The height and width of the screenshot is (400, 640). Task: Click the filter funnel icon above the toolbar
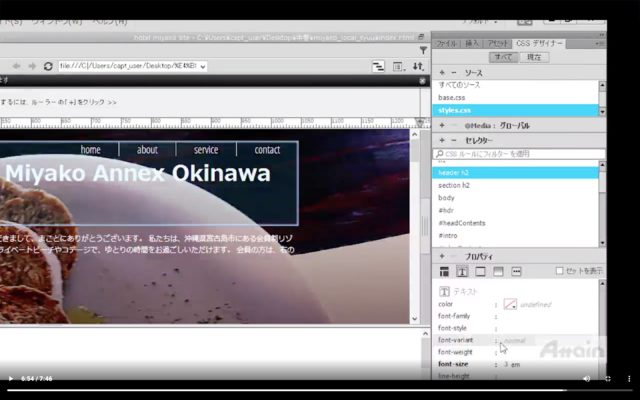click(x=423, y=50)
